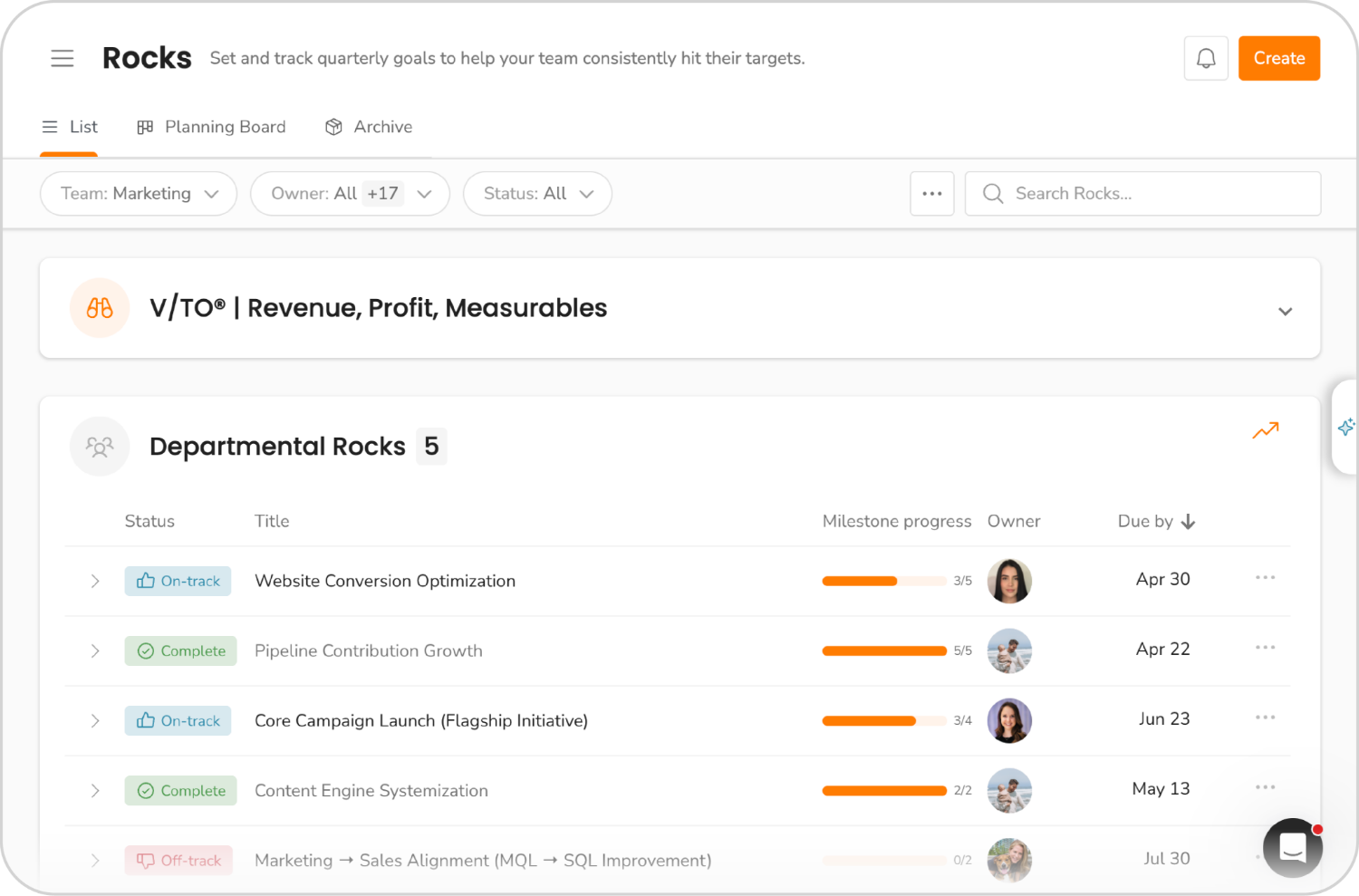Open the Archive tab
Viewport: 1359px width, 896px height.
click(368, 127)
